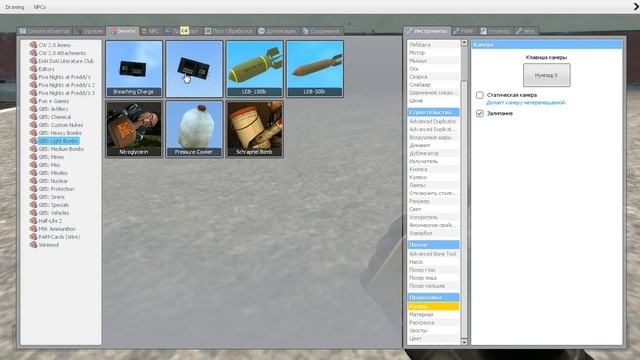Select the highlighted GB5: Light Bombs category

[58, 141]
